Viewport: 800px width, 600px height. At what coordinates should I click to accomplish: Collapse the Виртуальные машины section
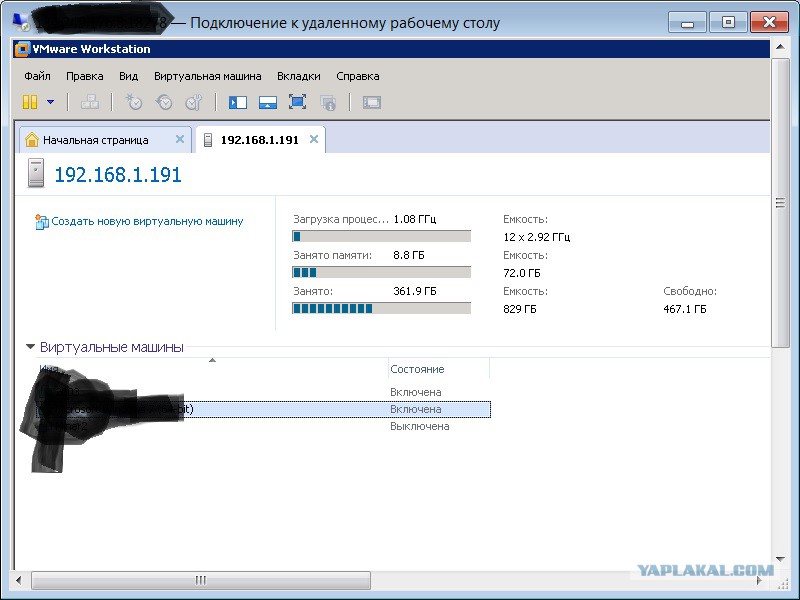[x=30, y=347]
